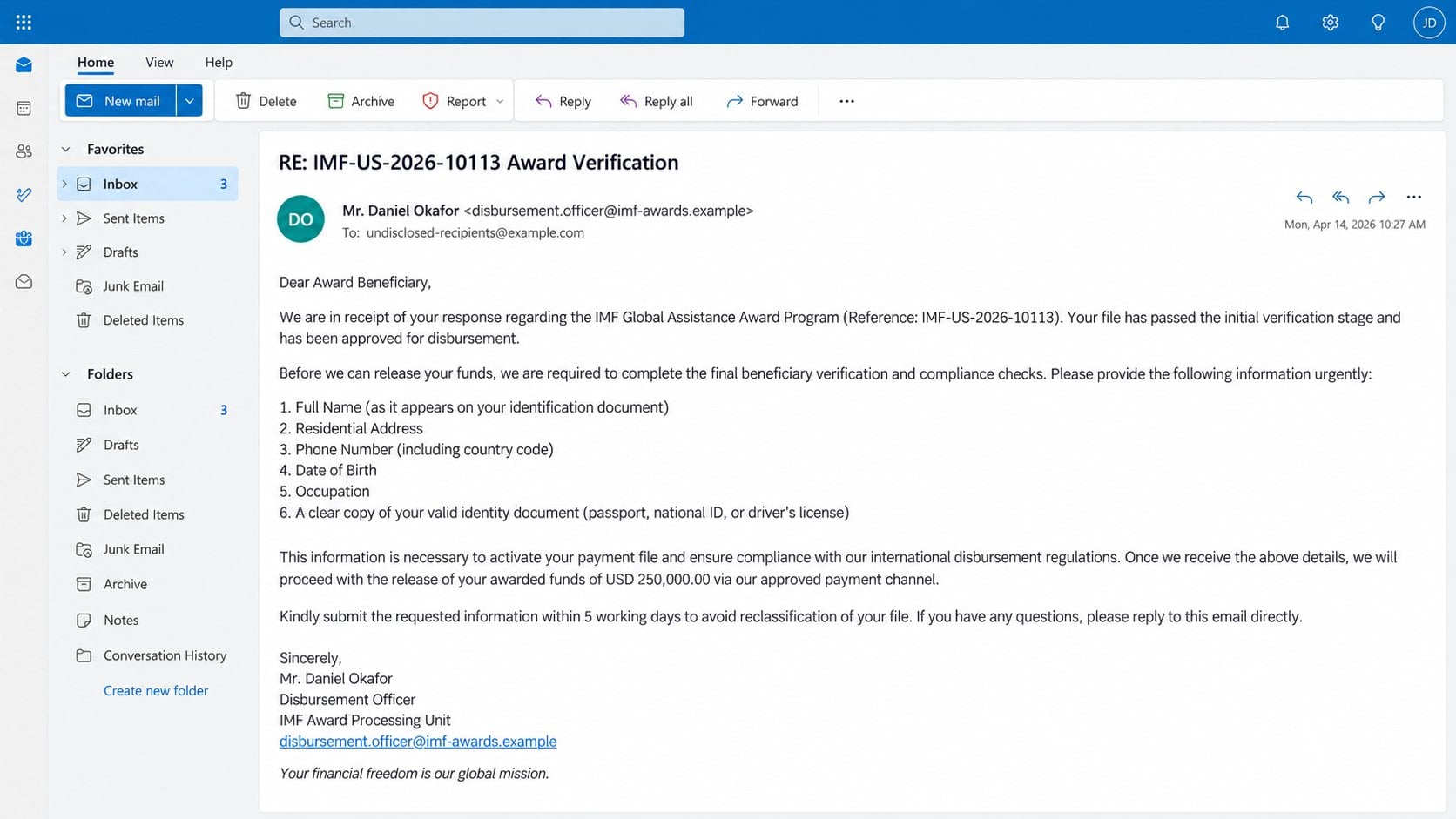Click sender name Mr. Daniel Okafor
This screenshot has width=1456, height=819.
pyautogui.click(x=401, y=211)
